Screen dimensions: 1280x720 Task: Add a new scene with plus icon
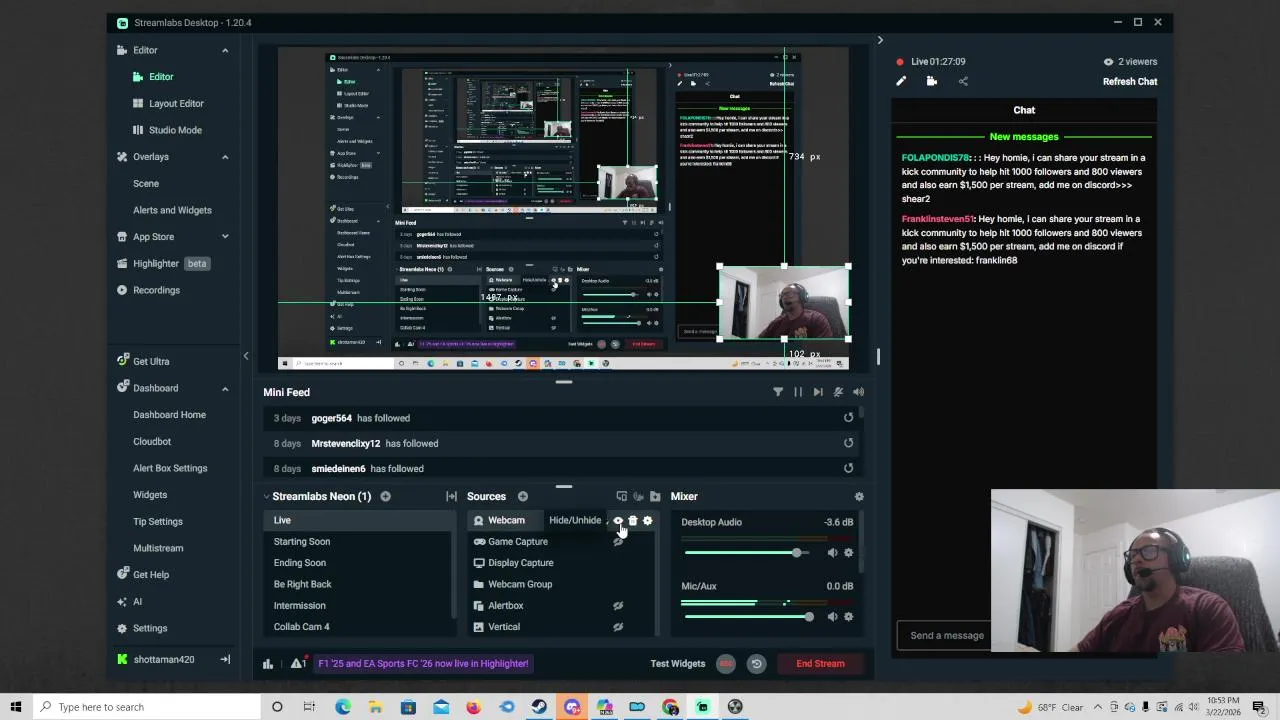(385, 496)
